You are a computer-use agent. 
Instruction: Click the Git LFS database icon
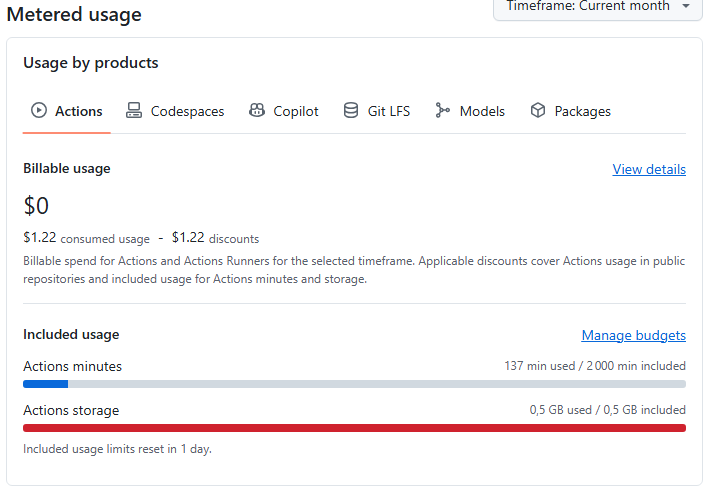pyautogui.click(x=351, y=110)
